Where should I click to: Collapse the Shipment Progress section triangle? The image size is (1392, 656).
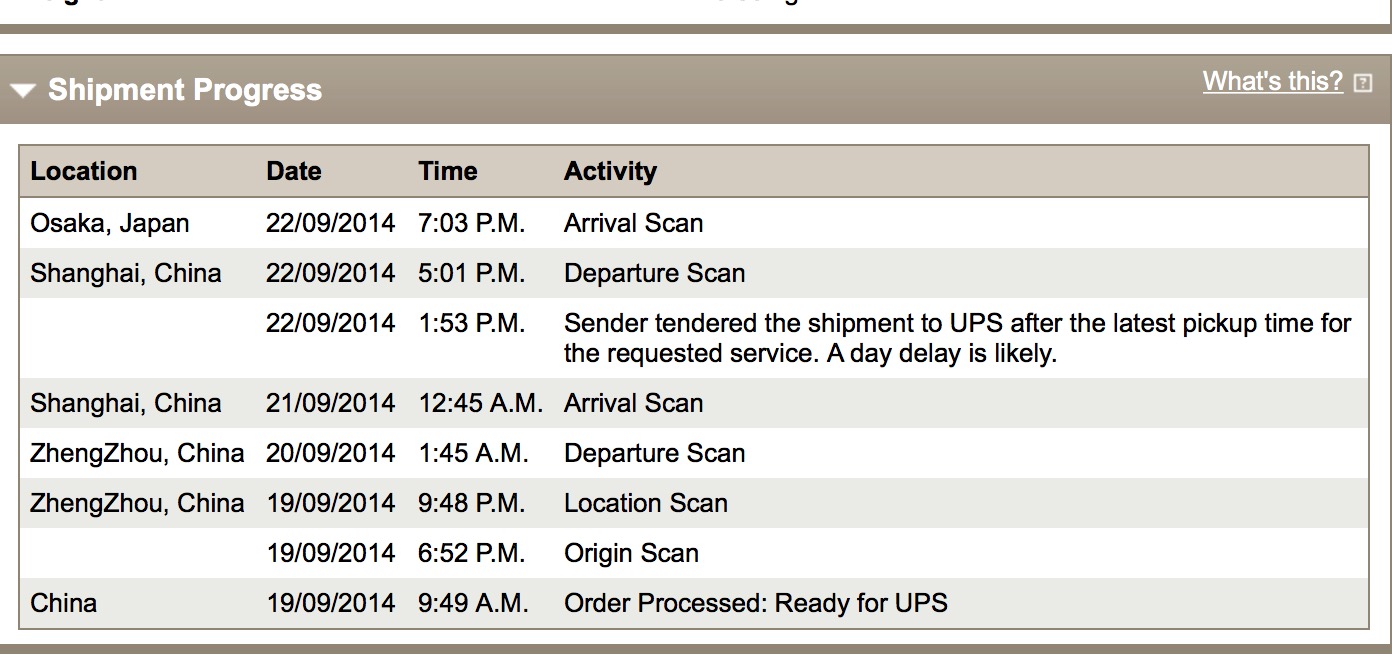pyautogui.click(x=24, y=92)
